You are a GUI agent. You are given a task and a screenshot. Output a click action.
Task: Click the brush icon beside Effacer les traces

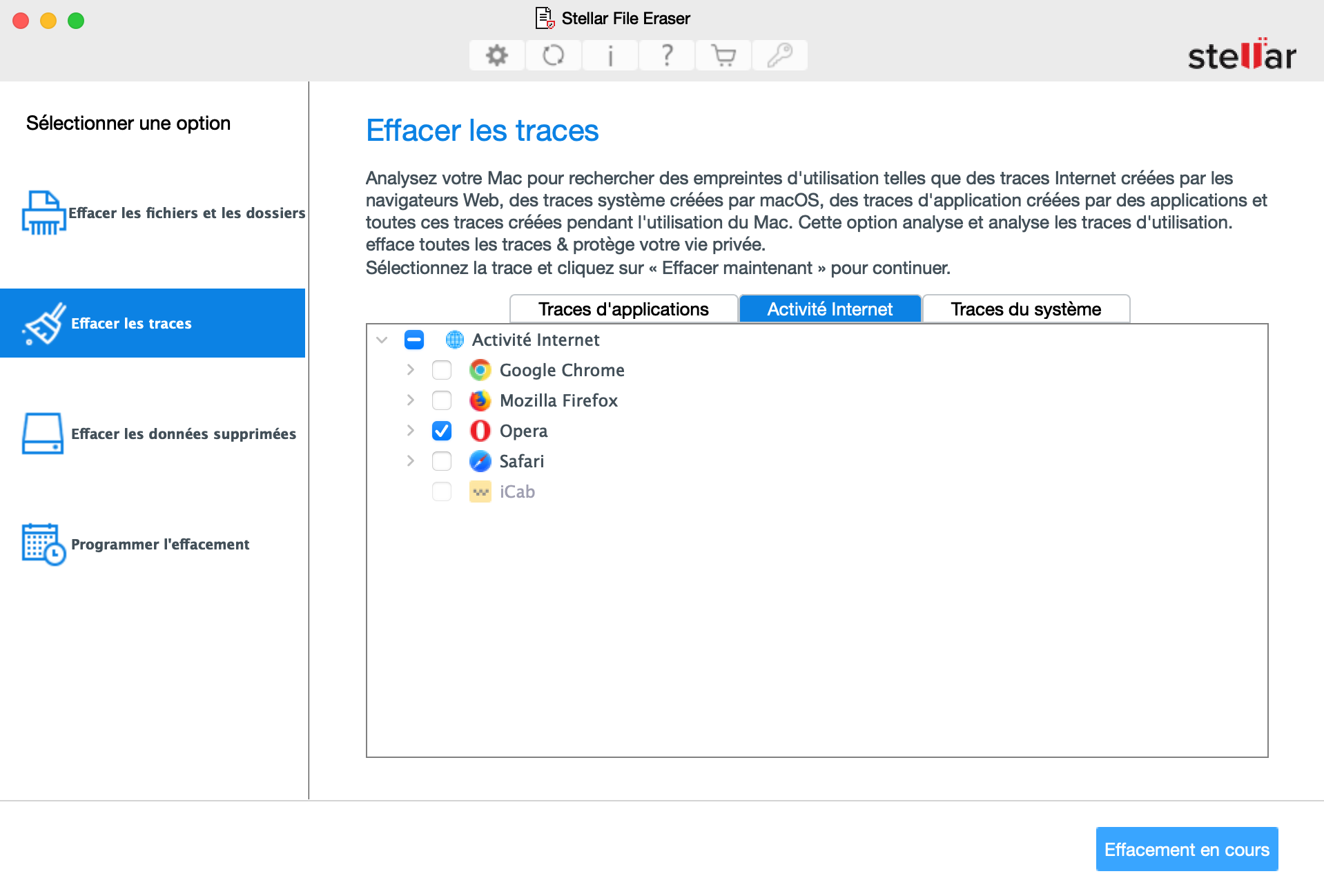click(44, 323)
